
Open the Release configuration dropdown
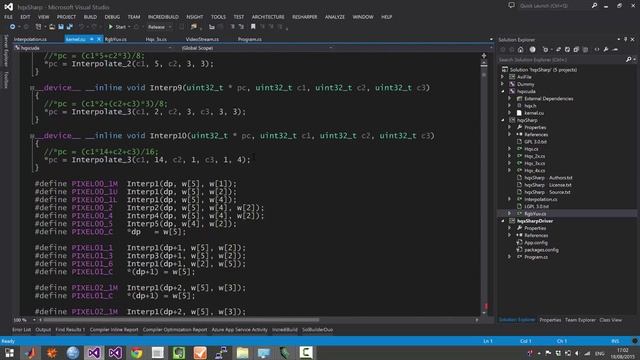tap(159, 27)
